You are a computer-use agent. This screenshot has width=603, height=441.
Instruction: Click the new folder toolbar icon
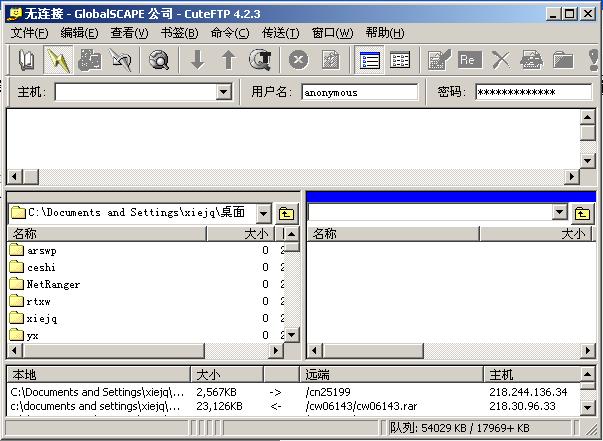pyautogui.click(x=563, y=60)
